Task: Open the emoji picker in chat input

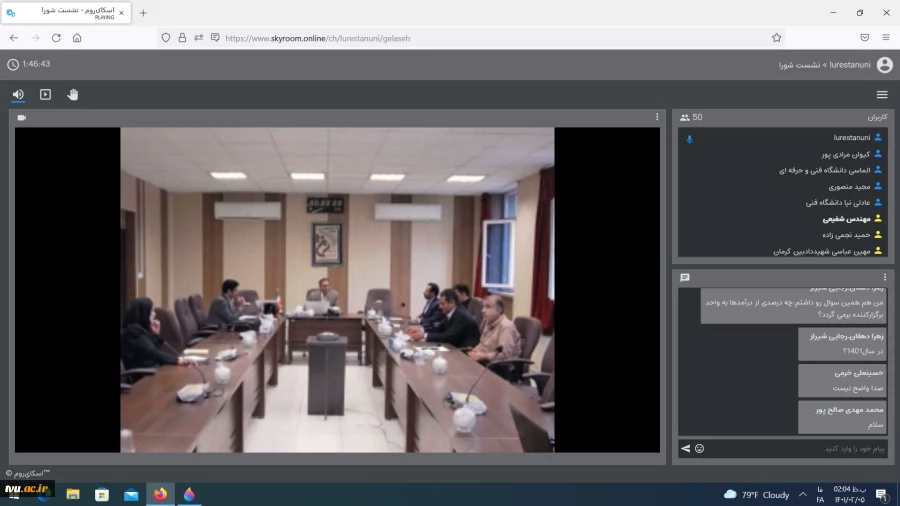Action: point(699,449)
